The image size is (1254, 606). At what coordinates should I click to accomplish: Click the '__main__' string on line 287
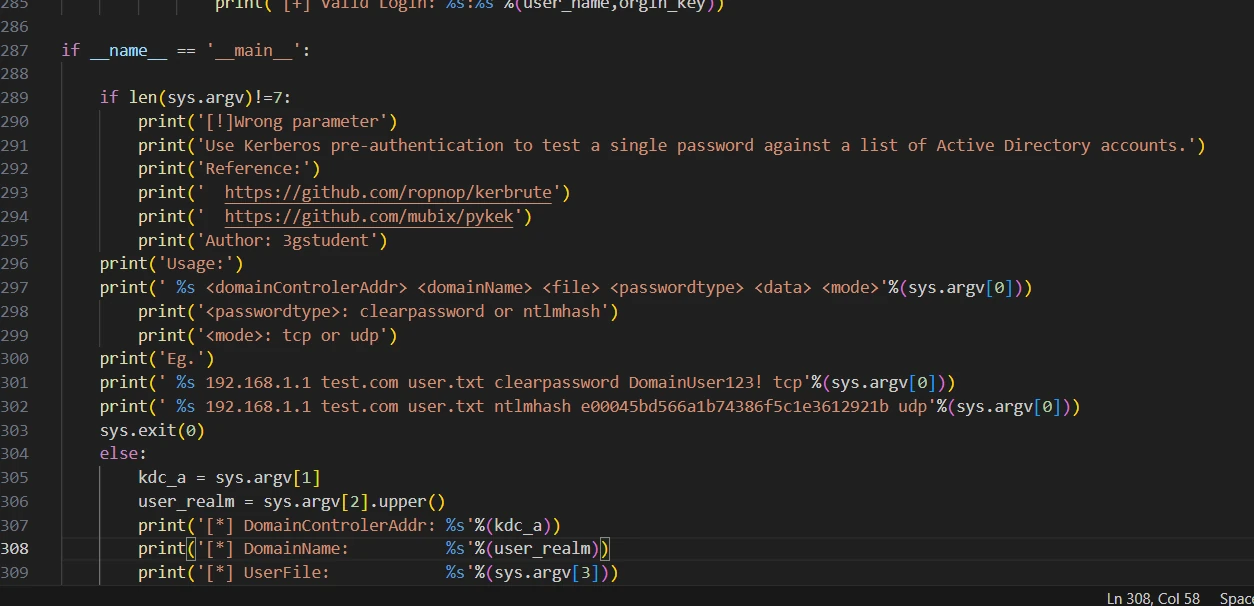[x=254, y=50]
